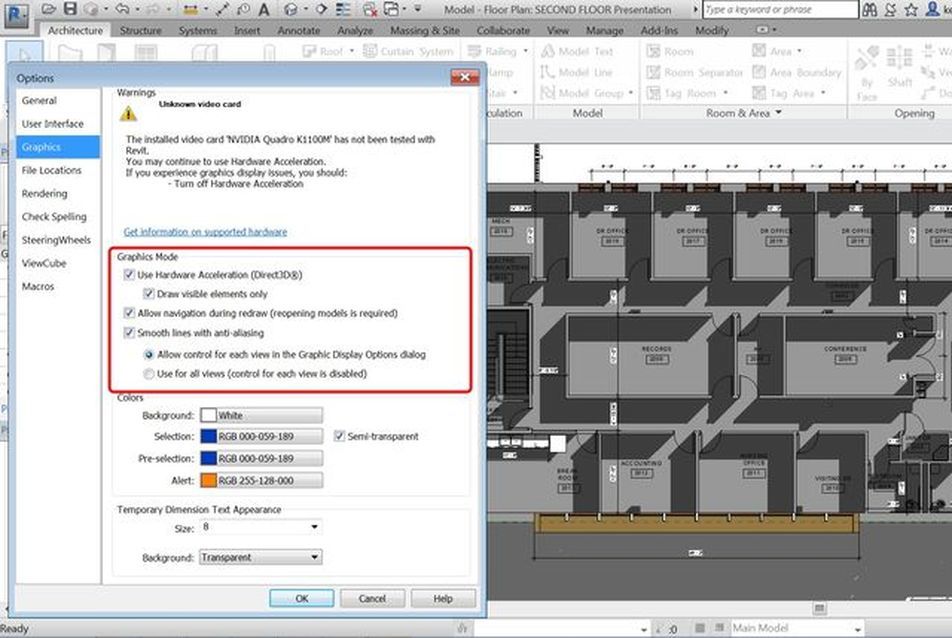Click the White background color button
952x638 pixels.
point(262,415)
